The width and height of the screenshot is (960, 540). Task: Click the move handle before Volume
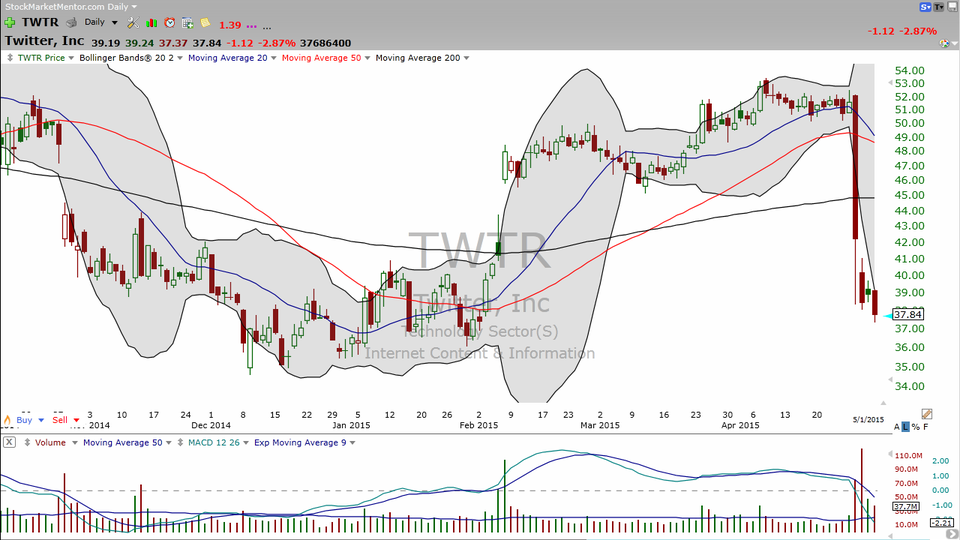27,442
